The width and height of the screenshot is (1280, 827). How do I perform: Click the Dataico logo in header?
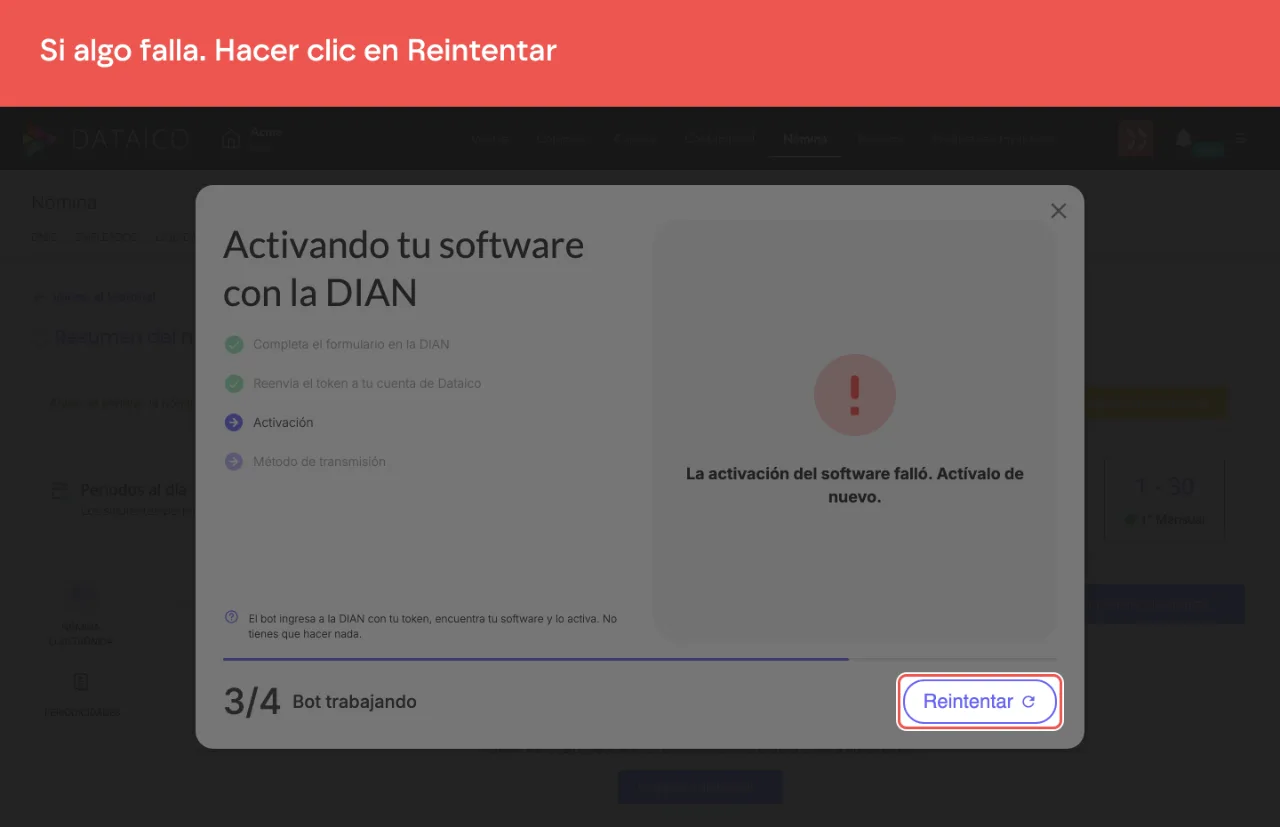pos(106,139)
